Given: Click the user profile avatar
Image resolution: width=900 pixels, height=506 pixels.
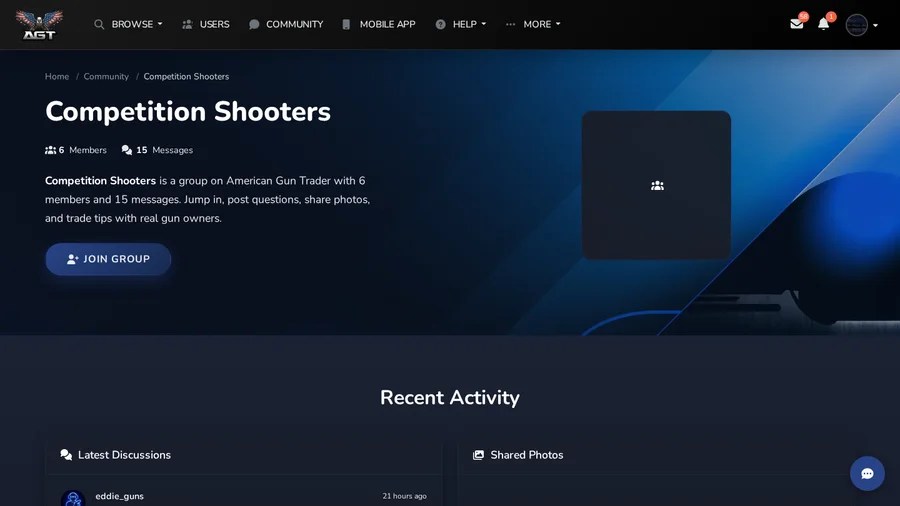Looking at the screenshot, I should [856, 25].
